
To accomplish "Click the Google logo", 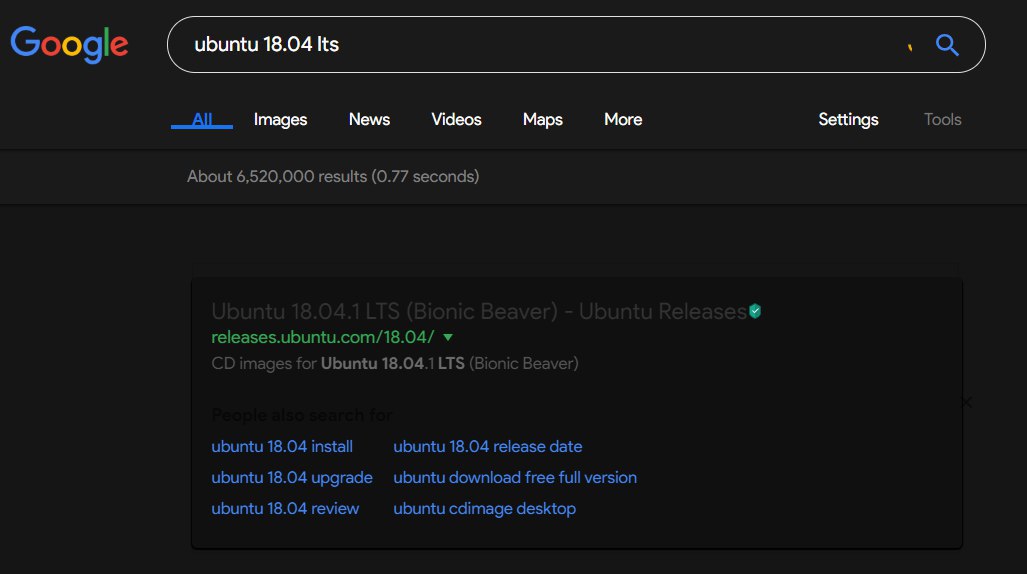I will (69, 45).
